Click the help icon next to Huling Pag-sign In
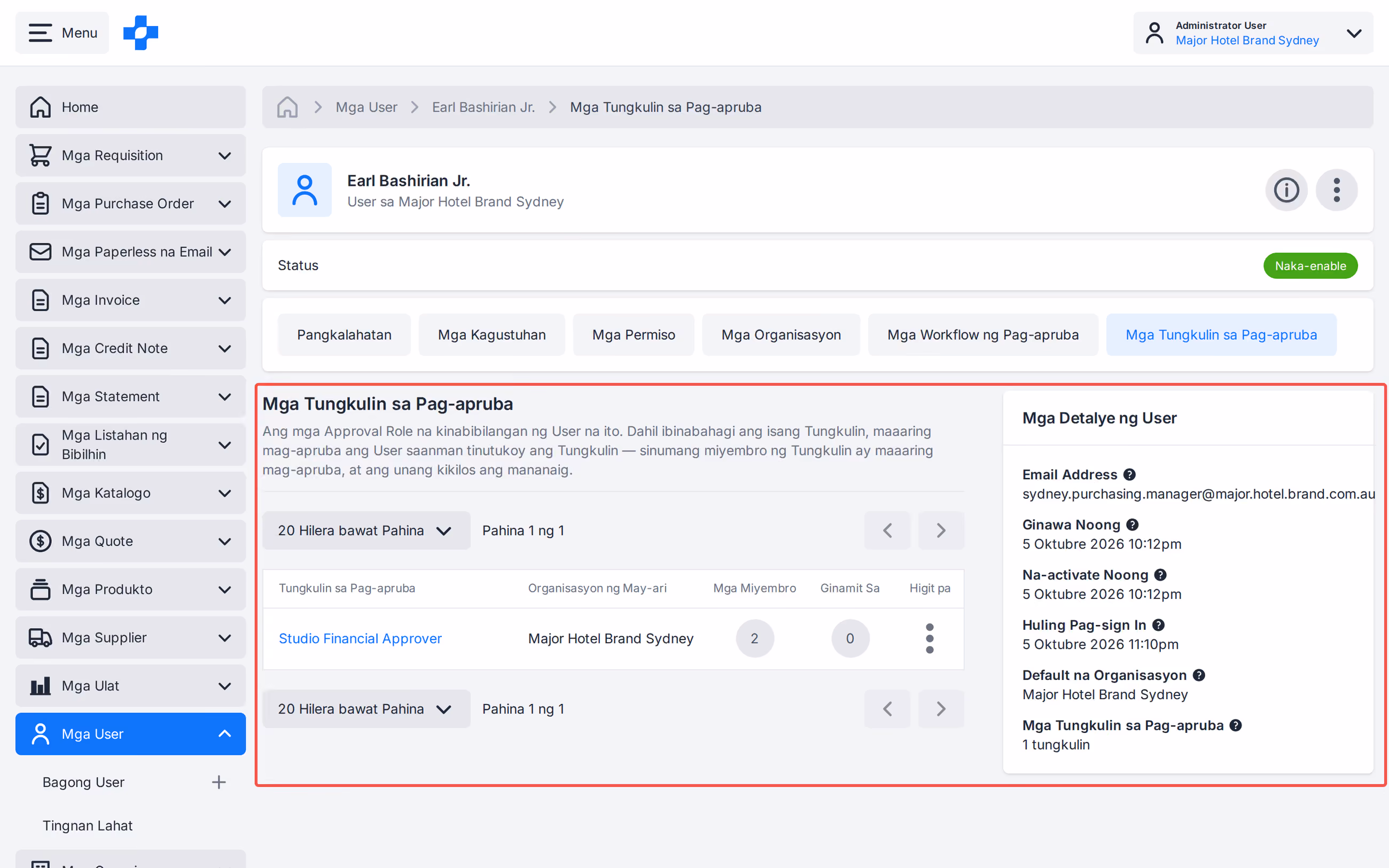 pyautogui.click(x=1158, y=625)
